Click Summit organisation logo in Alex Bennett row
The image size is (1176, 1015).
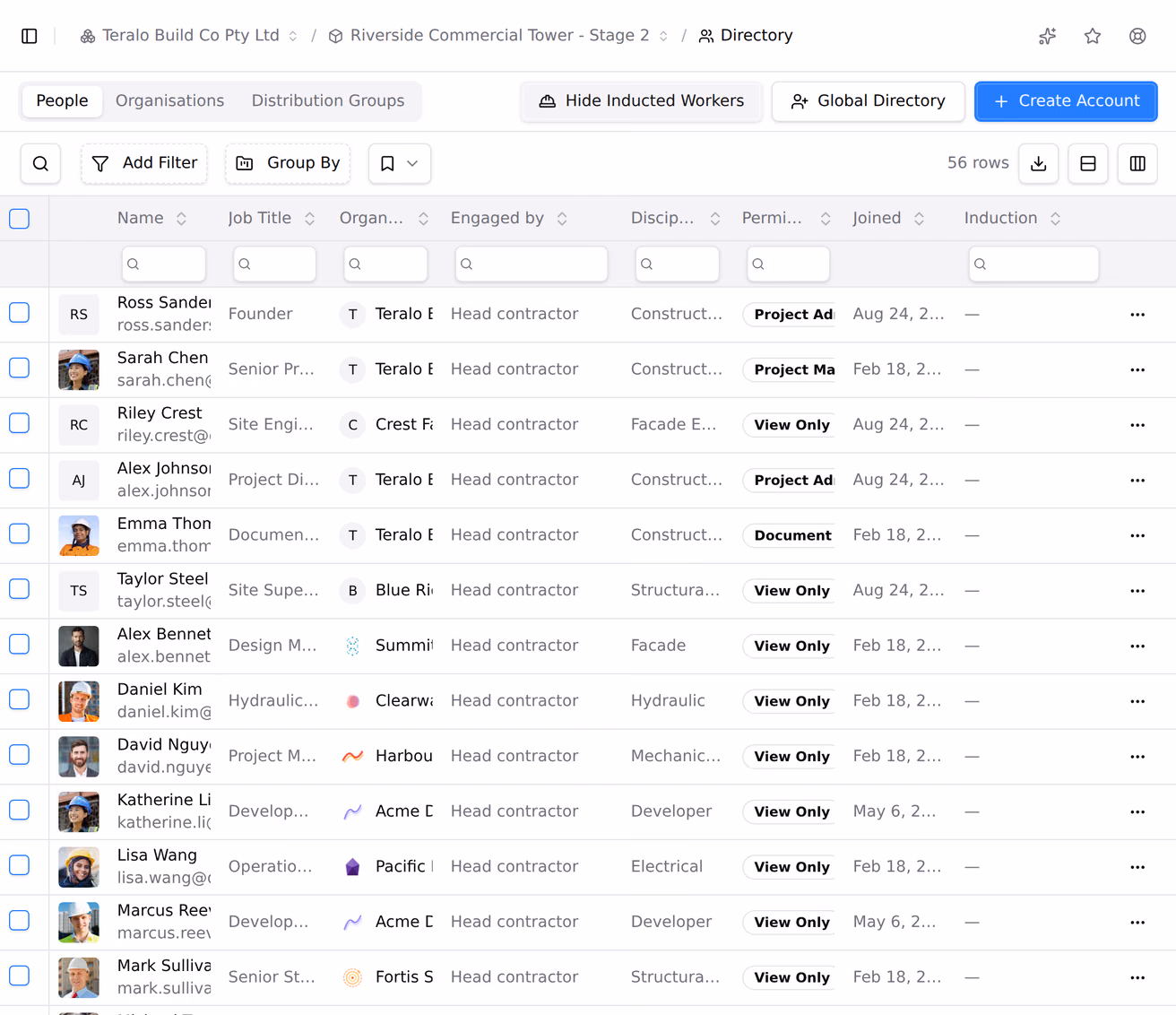[353, 646]
